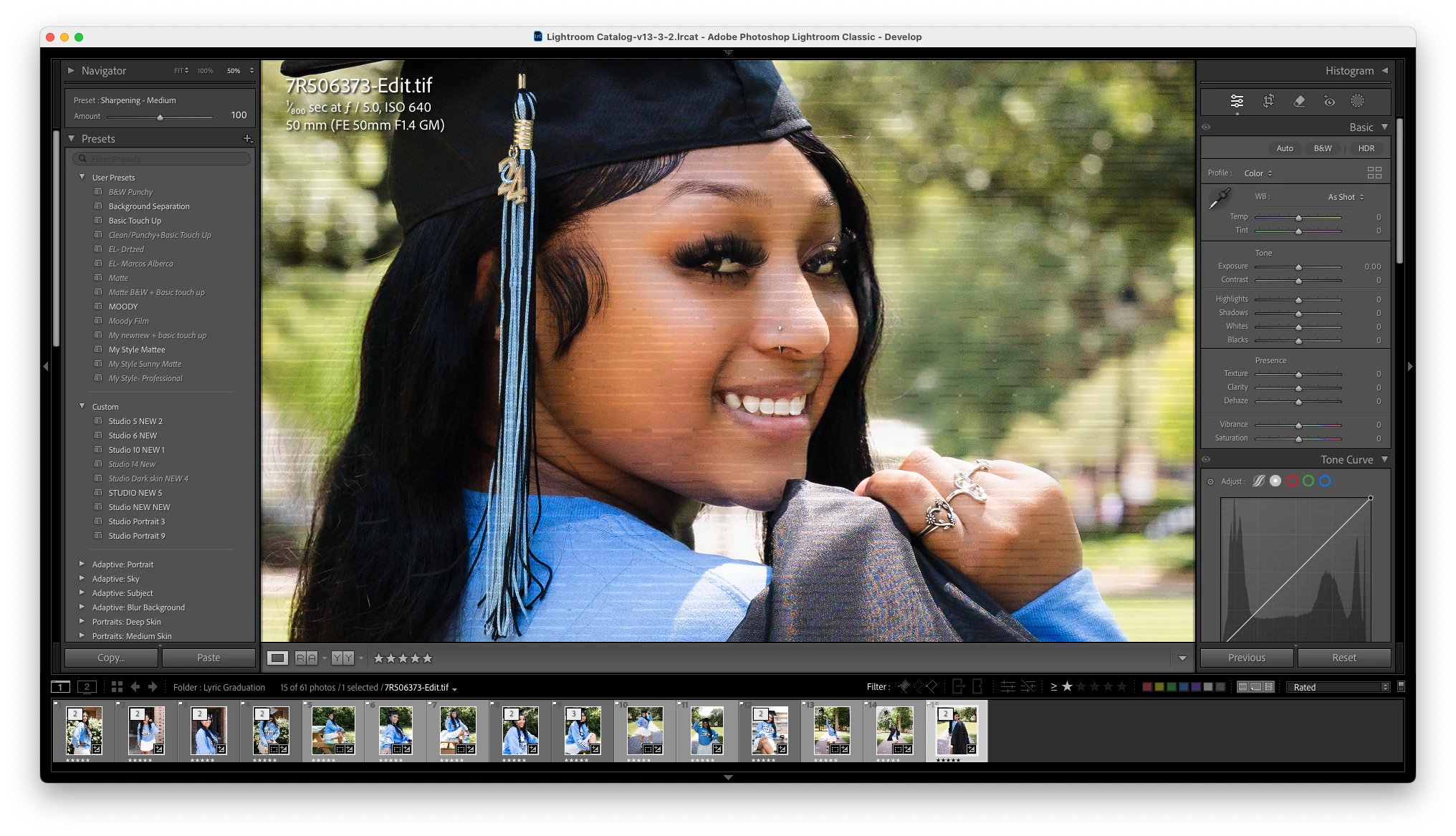Screen dimensions: 1456x836
Task: Open the Masking tool
Action: 1357,101
